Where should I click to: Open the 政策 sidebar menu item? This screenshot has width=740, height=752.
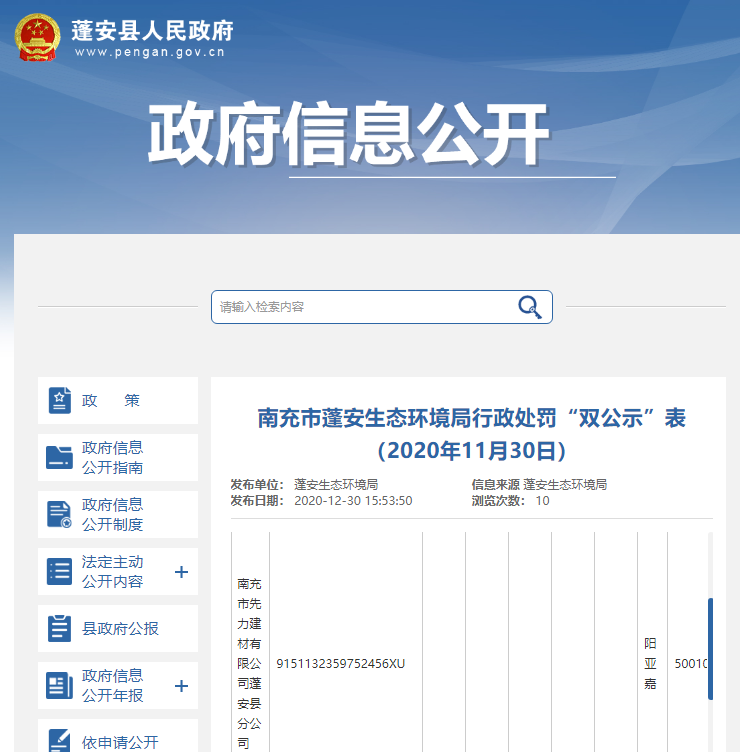(x=118, y=400)
